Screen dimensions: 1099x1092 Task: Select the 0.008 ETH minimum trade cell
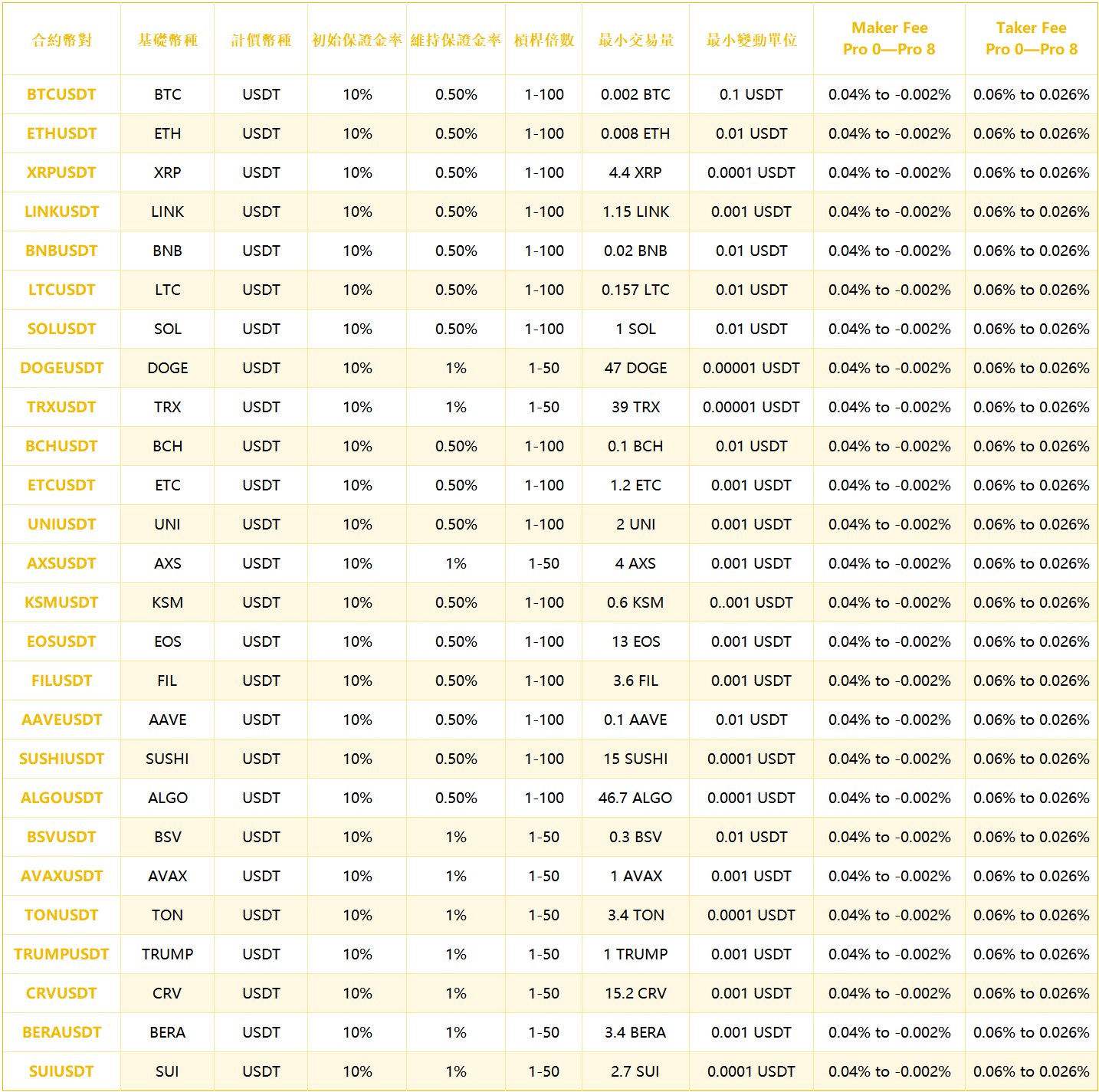tap(635, 133)
